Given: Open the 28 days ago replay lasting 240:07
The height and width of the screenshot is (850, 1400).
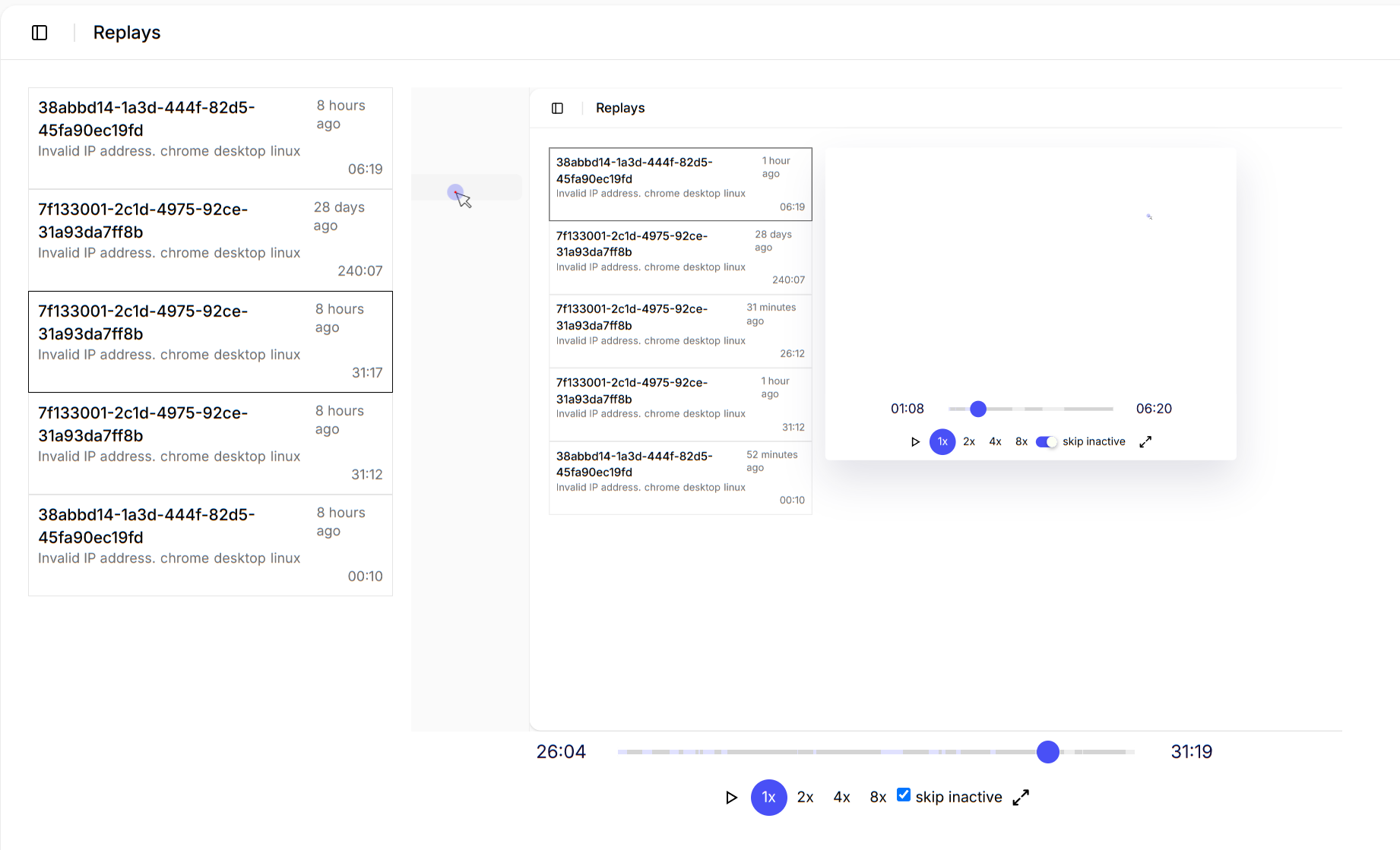Looking at the screenshot, I should 211,240.
